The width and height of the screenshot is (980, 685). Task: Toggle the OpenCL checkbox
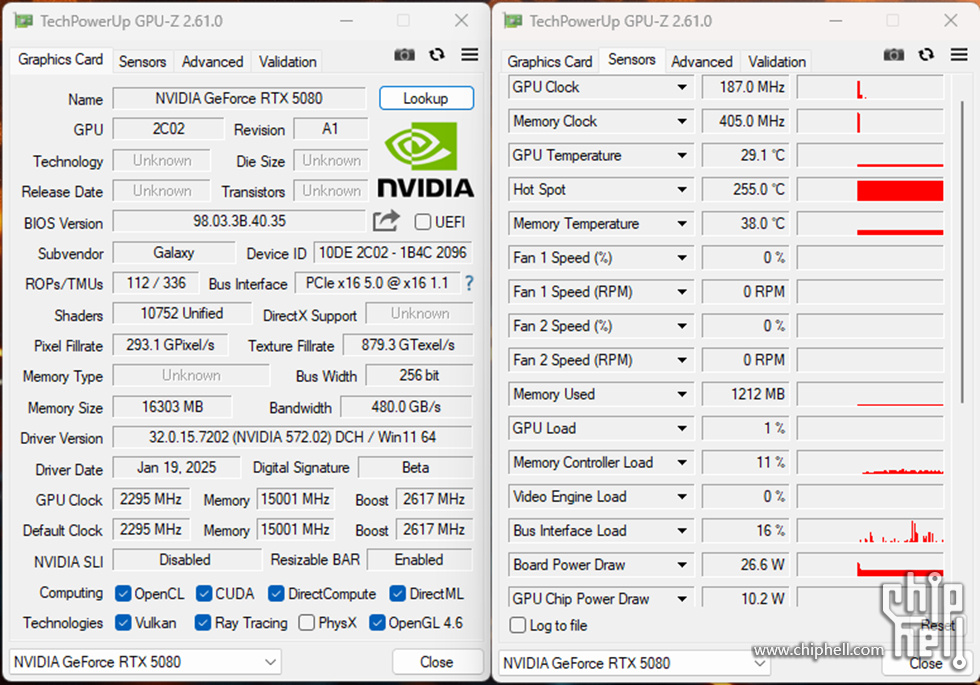[x=123, y=593]
